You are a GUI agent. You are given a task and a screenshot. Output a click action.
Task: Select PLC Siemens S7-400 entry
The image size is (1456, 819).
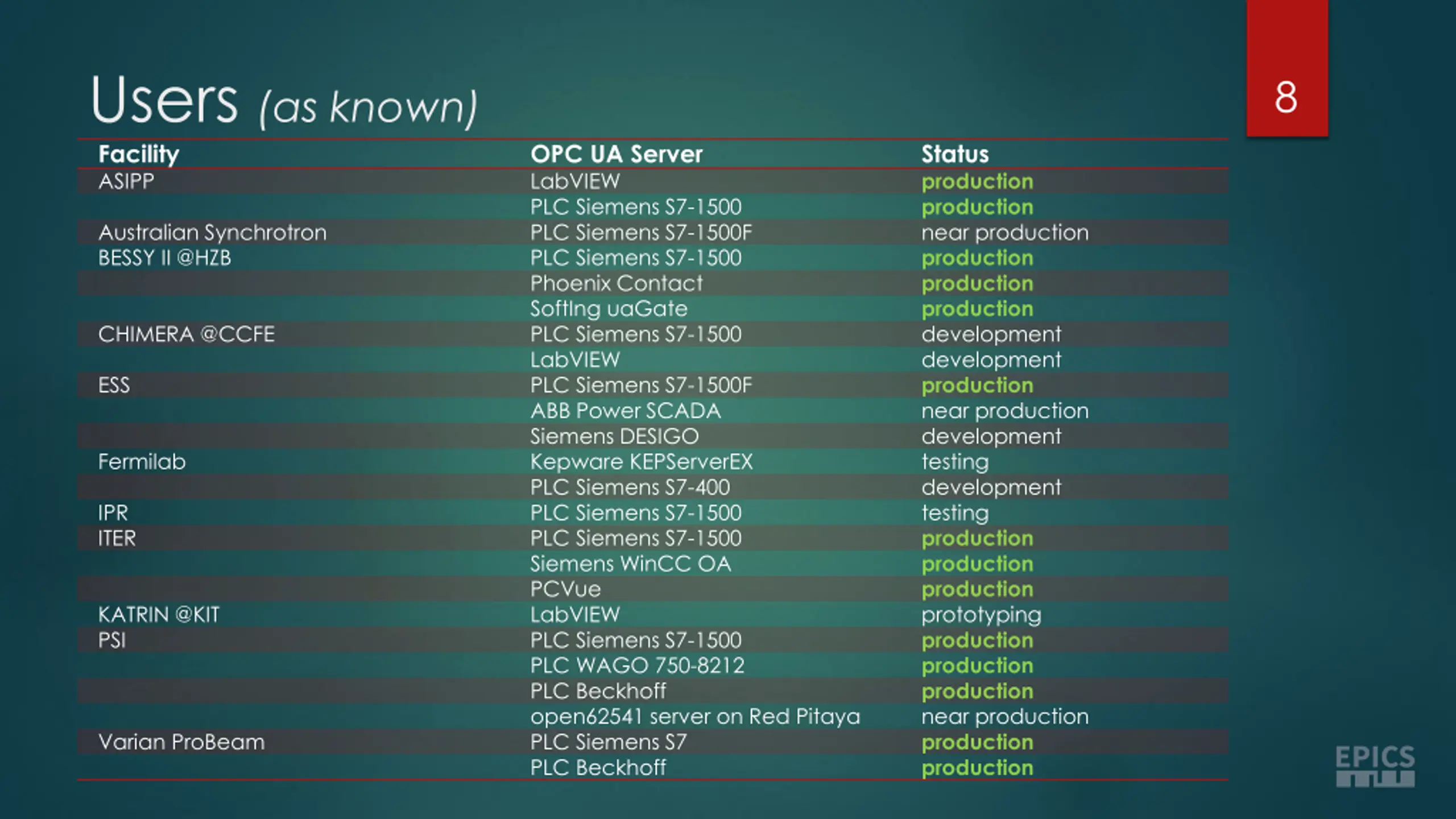630,487
